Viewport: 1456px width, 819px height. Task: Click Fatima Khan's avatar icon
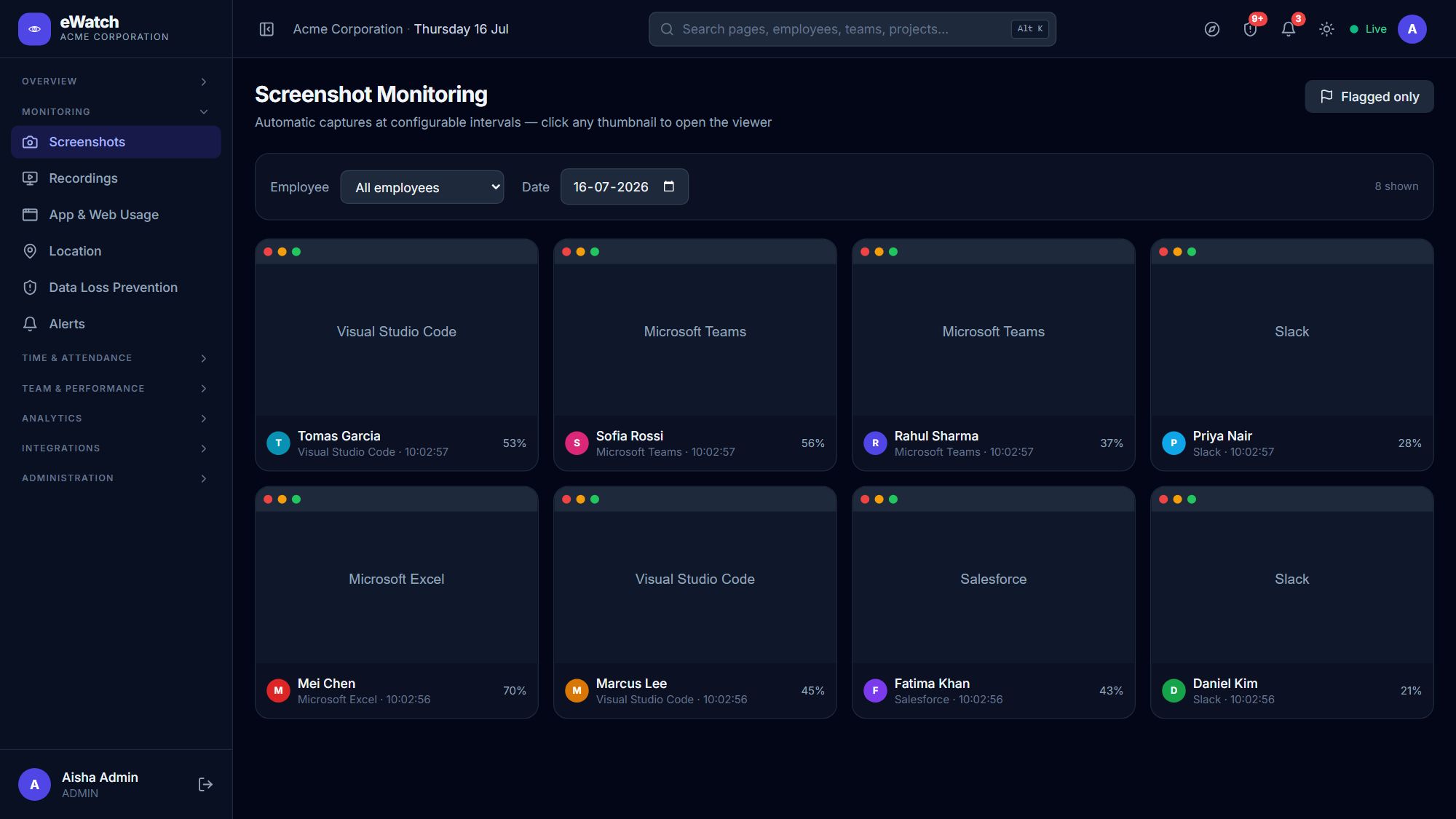click(x=875, y=691)
